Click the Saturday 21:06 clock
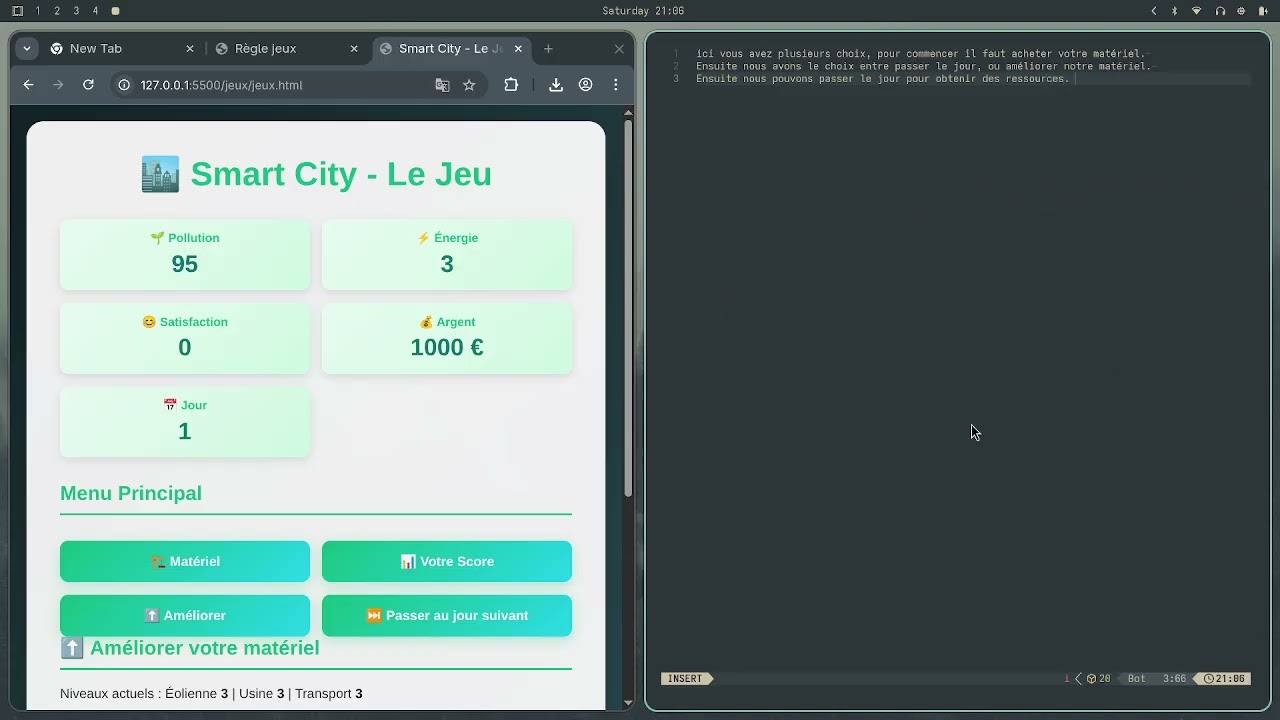This screenshot has height=720, width=1280. (643, 11)
